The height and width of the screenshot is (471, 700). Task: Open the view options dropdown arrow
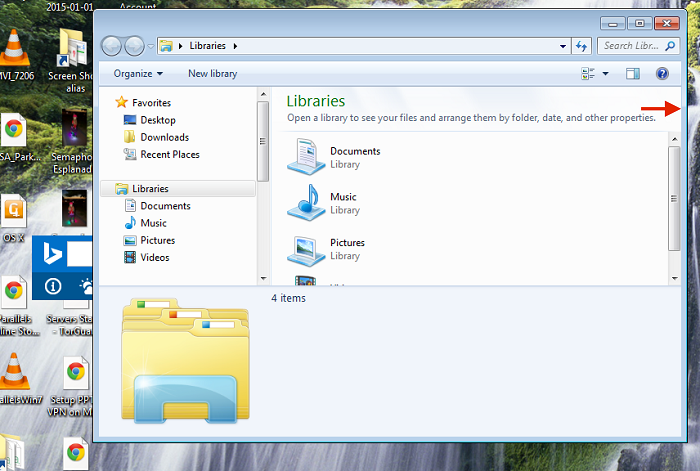point(605,74)
